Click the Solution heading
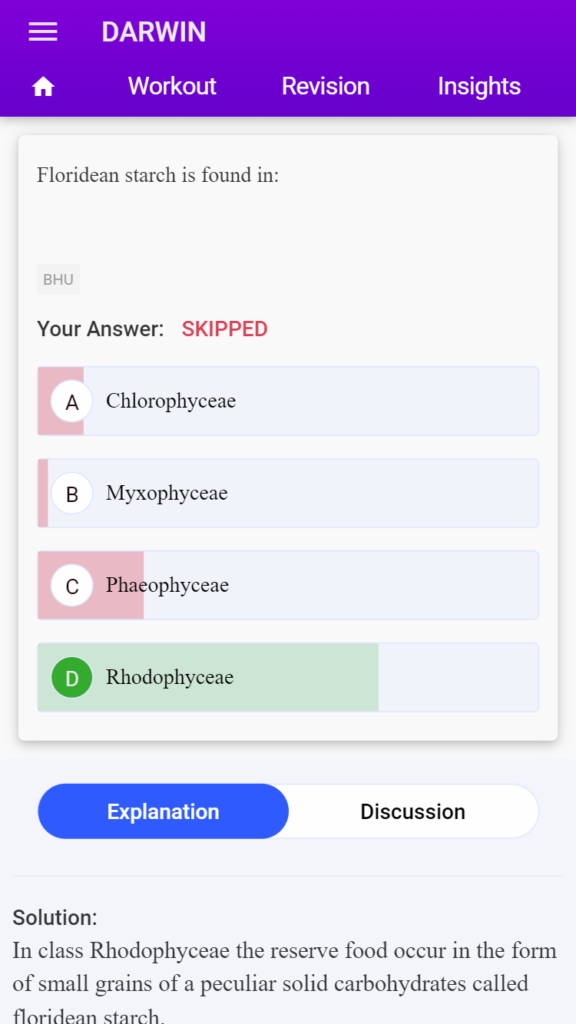Viewport: 576px width, 1024px height. tap(55, 918)
